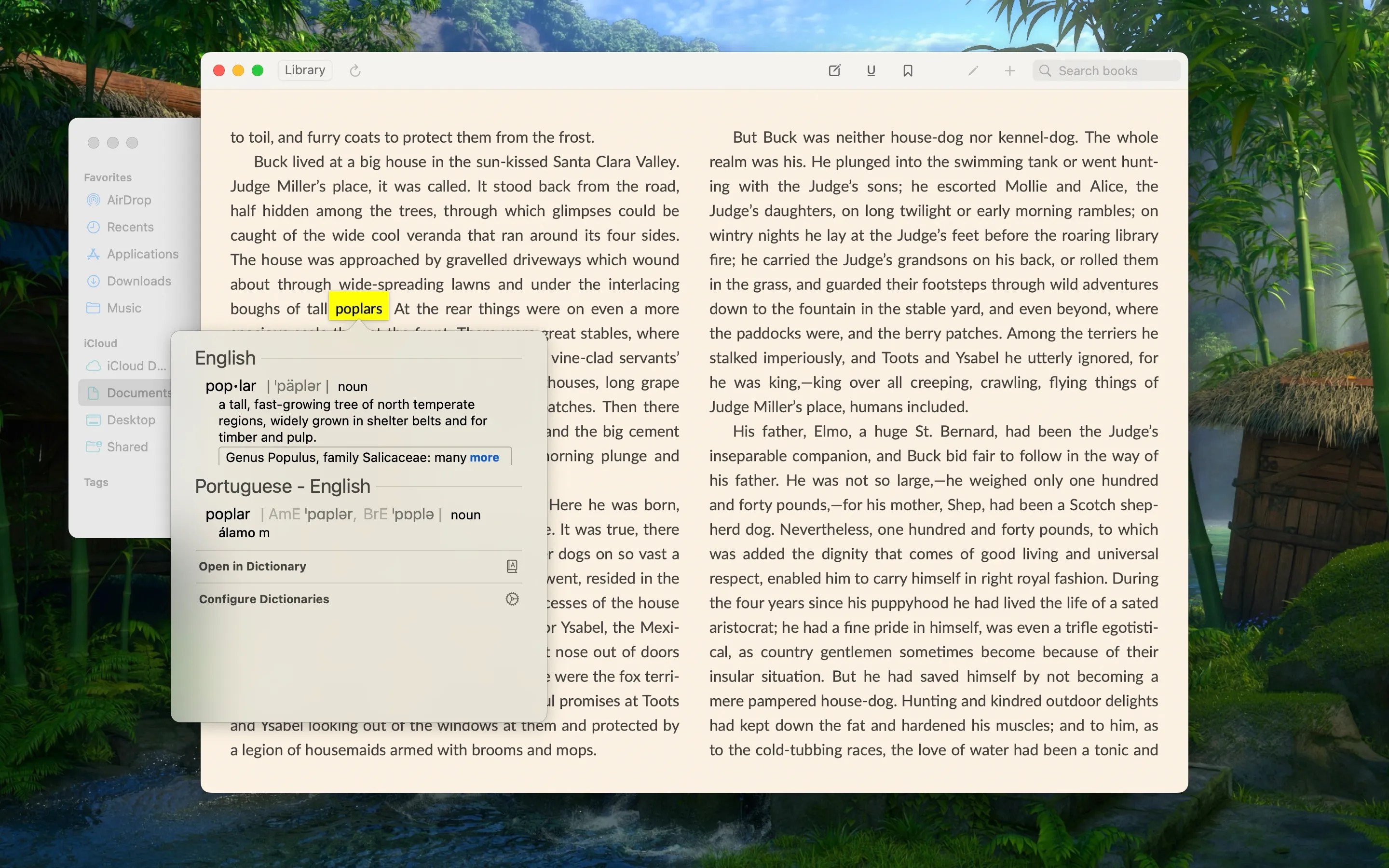Click the gear icon beside Configure Dictionaries

[x=511, y=599]
